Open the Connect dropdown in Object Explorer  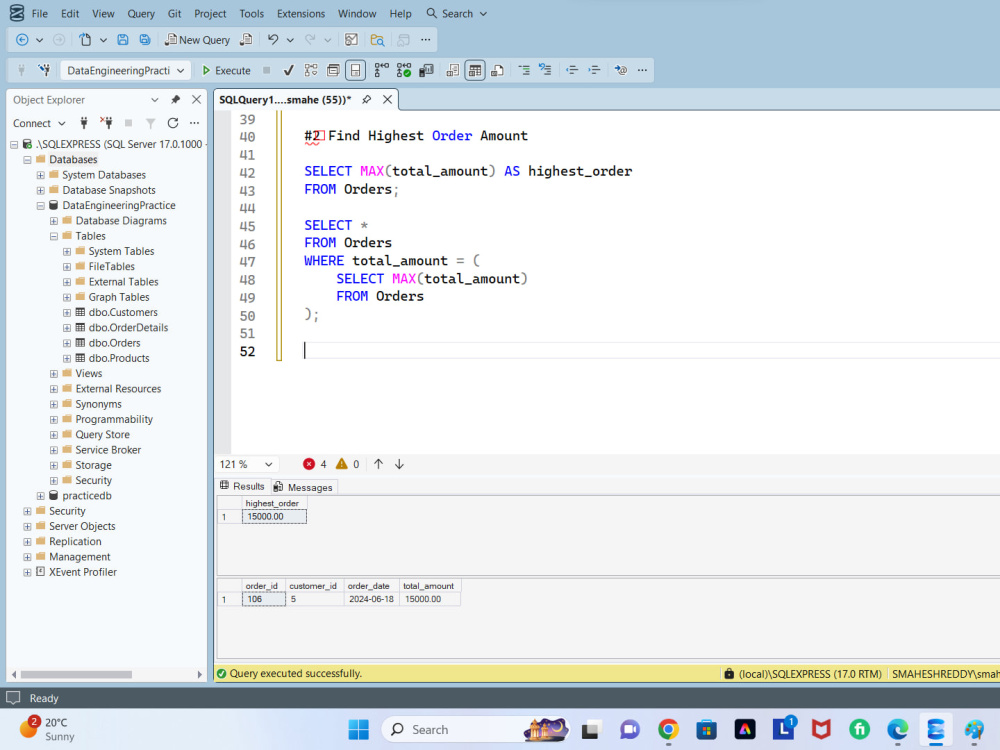click(39, 123)
